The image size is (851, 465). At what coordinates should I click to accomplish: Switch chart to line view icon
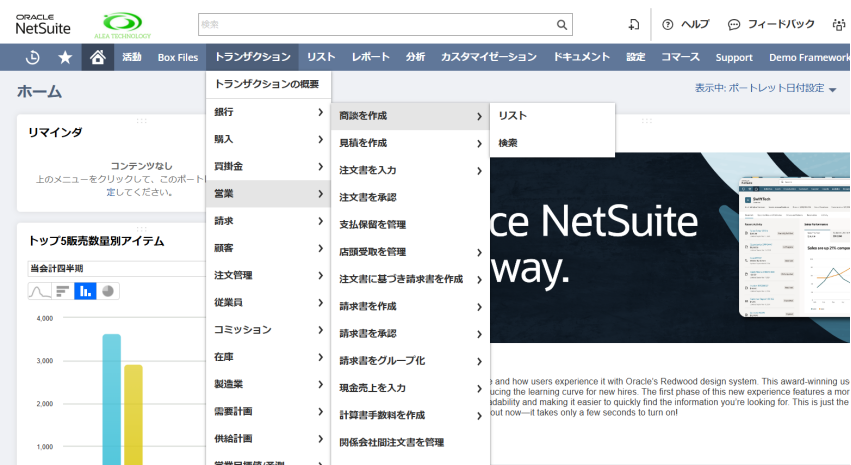40,291
